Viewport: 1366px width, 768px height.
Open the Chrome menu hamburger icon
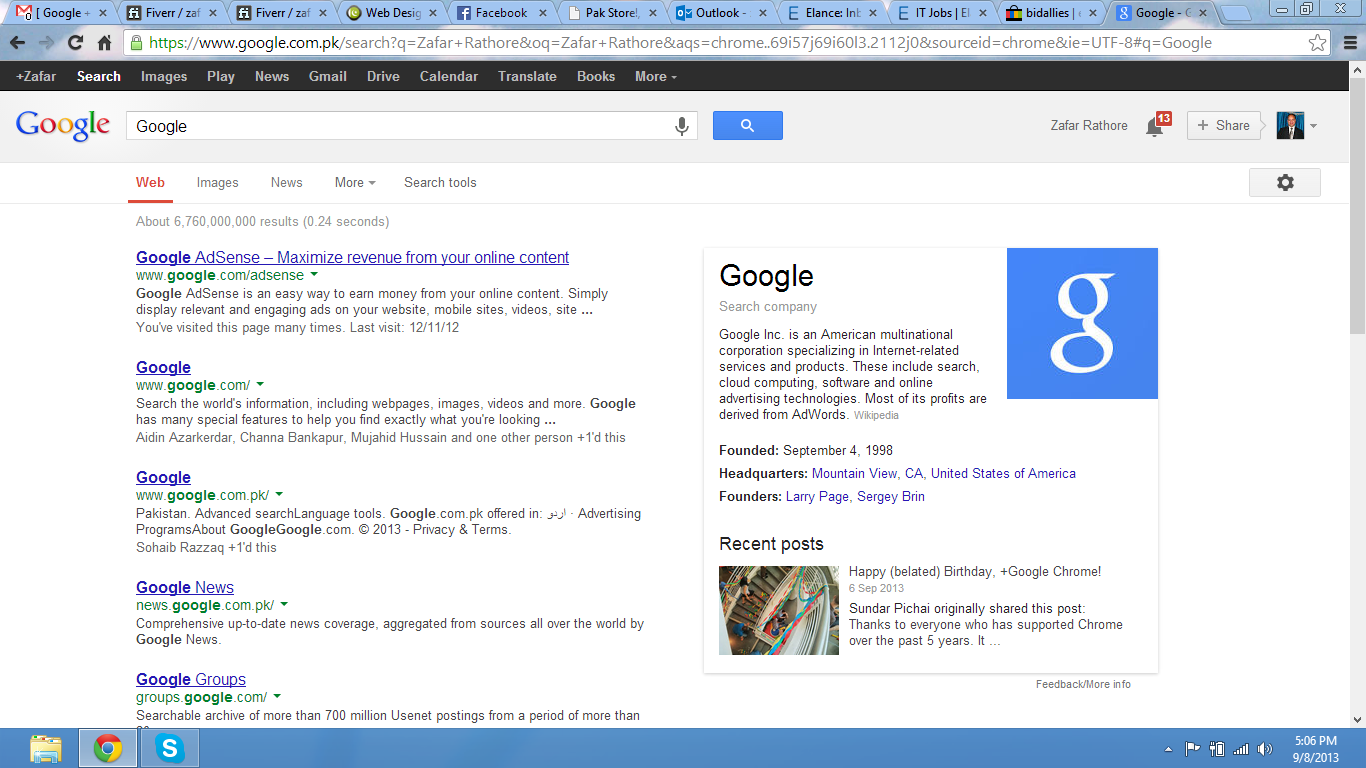(1348, 43)
